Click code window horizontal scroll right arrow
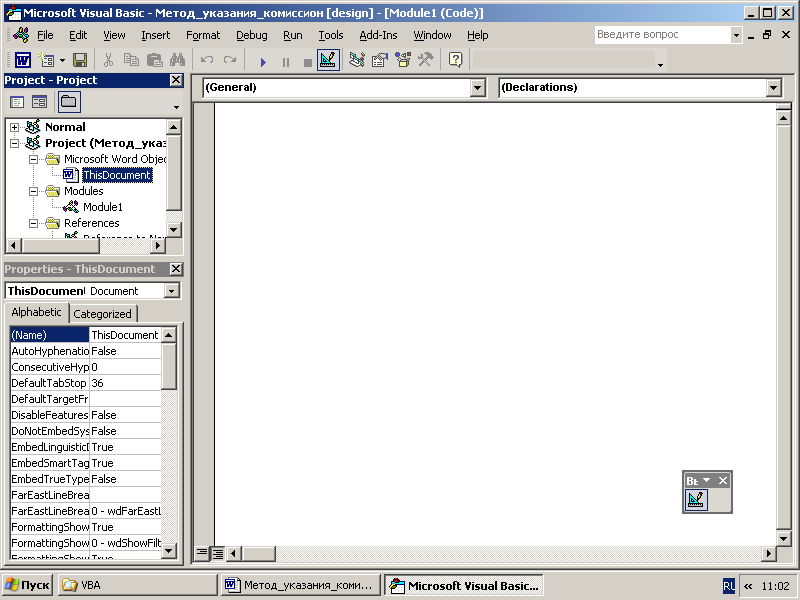 [x=768, y=553]
